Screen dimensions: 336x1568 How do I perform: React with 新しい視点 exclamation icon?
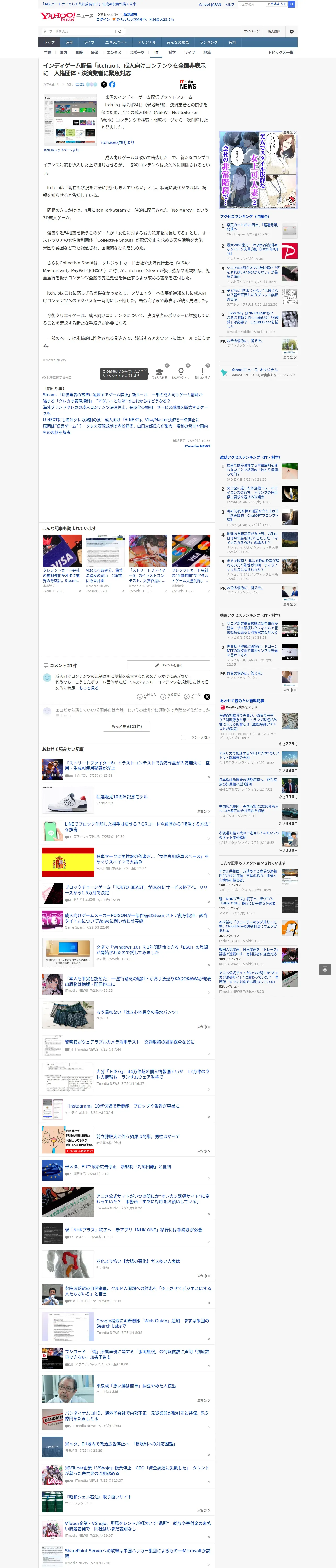tap(203, 372)
